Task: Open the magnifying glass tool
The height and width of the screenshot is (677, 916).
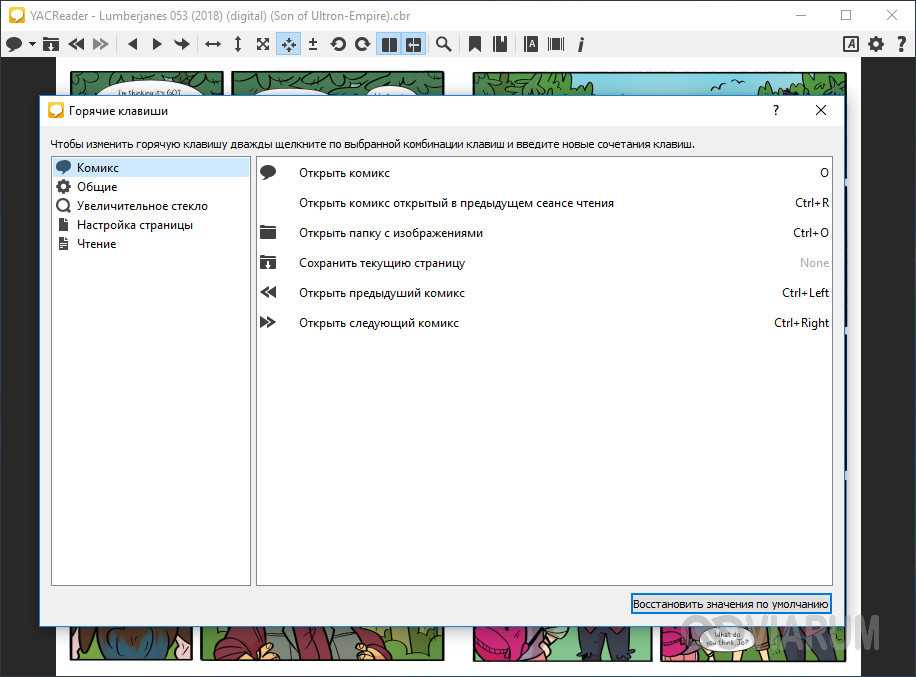Action: coord(443,44)
